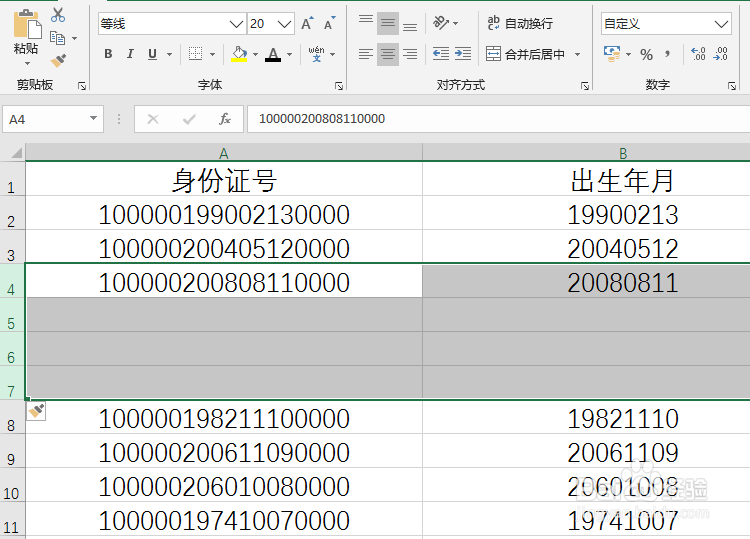
Task: Click confirm checkmark in formula bar
Action: tap(189, 119)
